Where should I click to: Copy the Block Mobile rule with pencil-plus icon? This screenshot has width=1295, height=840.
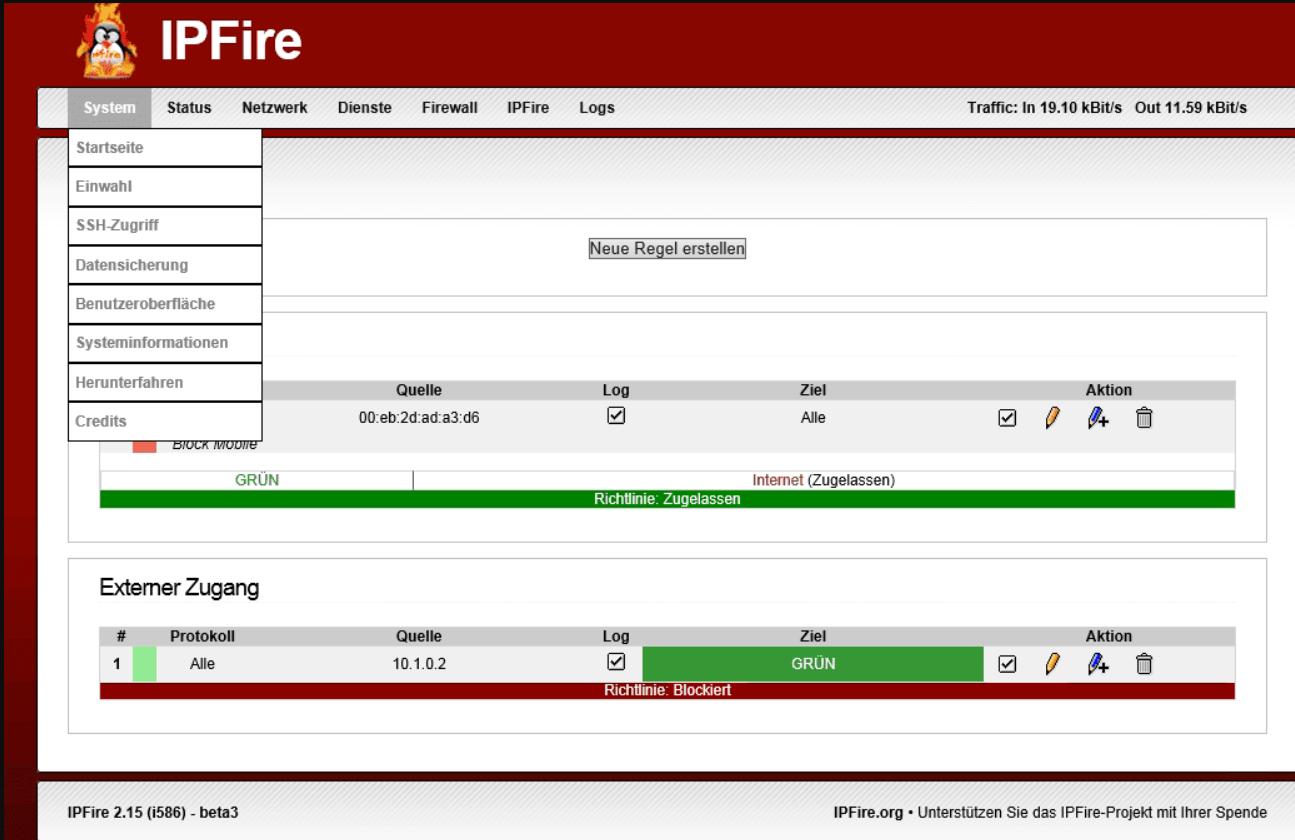1098,419
